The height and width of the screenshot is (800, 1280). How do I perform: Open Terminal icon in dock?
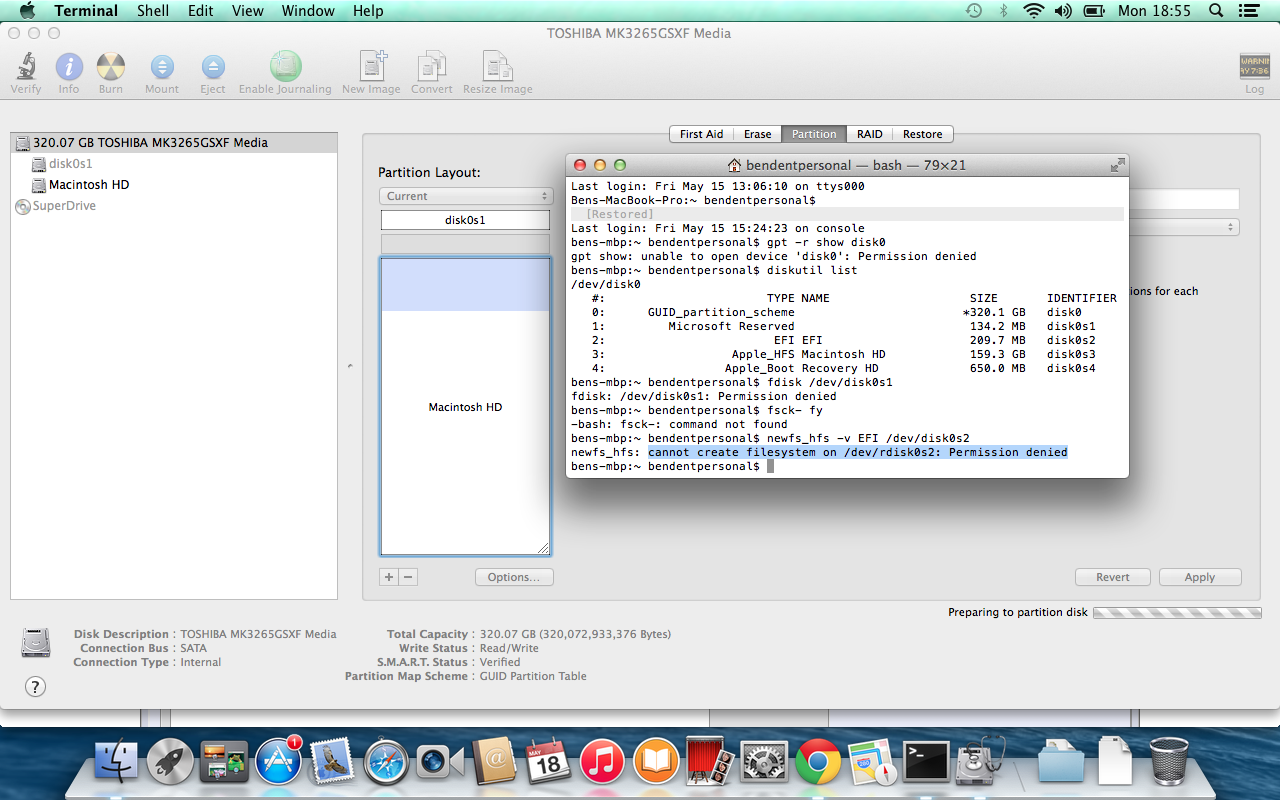925,763
